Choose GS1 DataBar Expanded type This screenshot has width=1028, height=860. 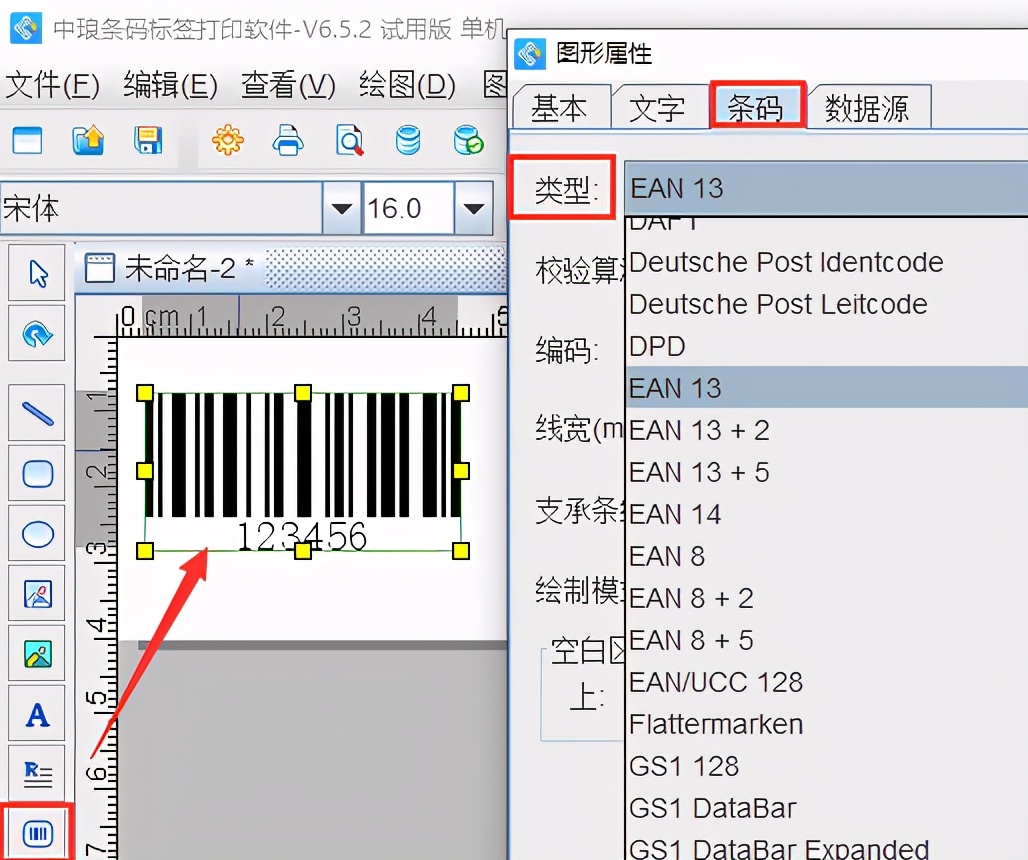click(x=827, y=846)
